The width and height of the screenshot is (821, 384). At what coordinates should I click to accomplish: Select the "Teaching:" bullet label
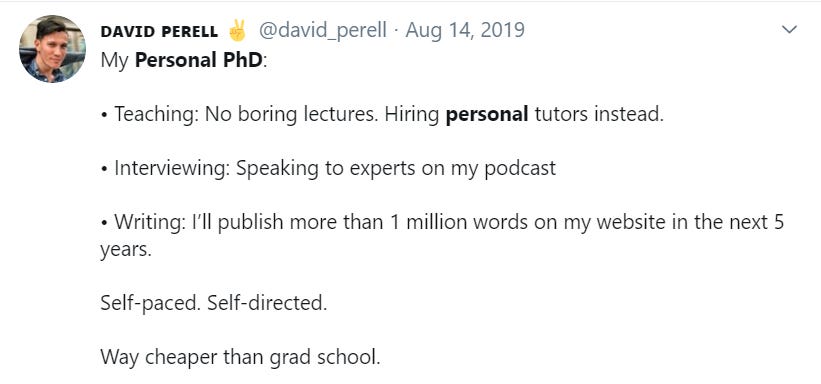[156, 115]
